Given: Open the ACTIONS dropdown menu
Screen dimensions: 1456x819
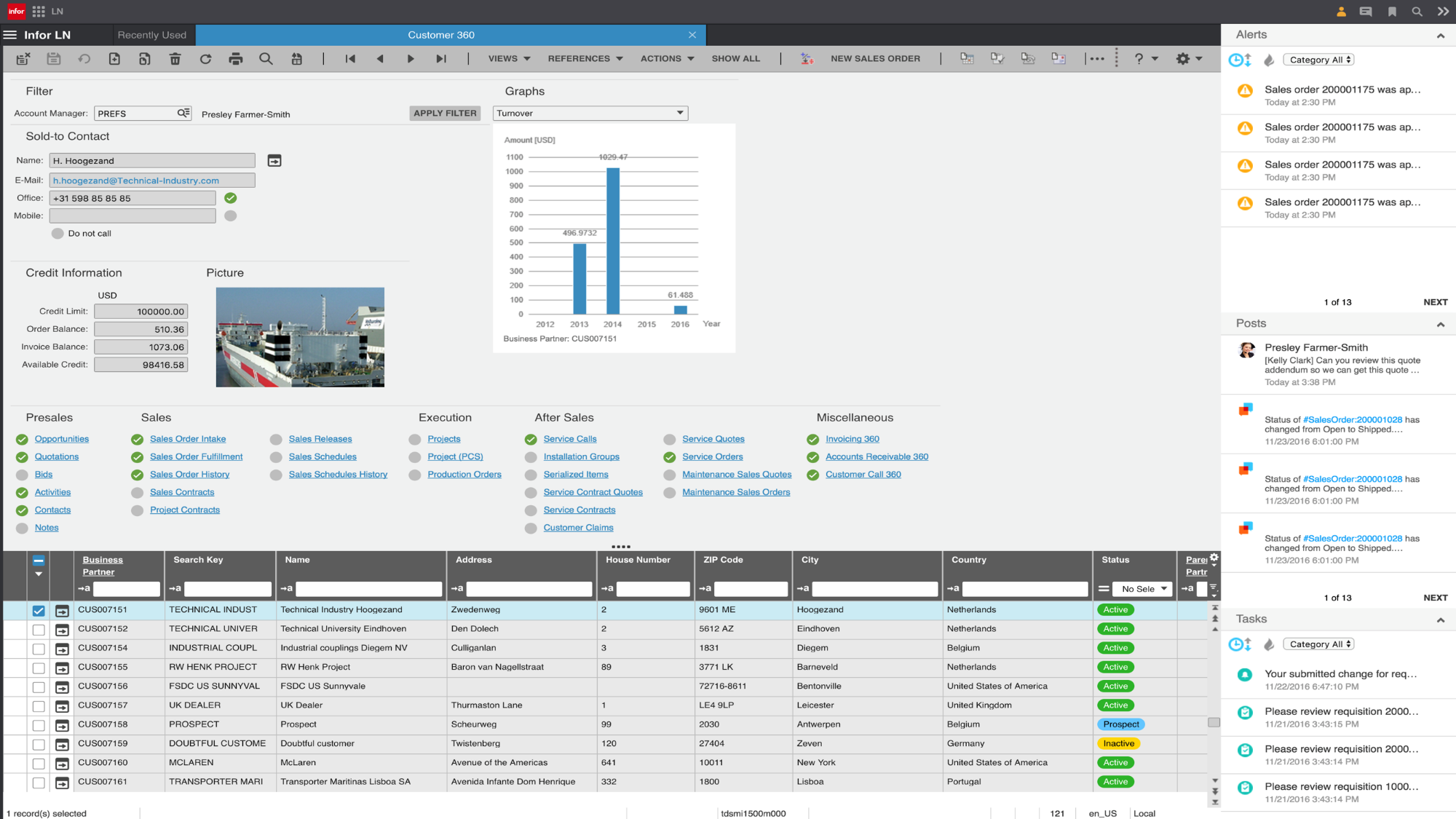Looking at the screenshot, I should click(x=667, y=59).
